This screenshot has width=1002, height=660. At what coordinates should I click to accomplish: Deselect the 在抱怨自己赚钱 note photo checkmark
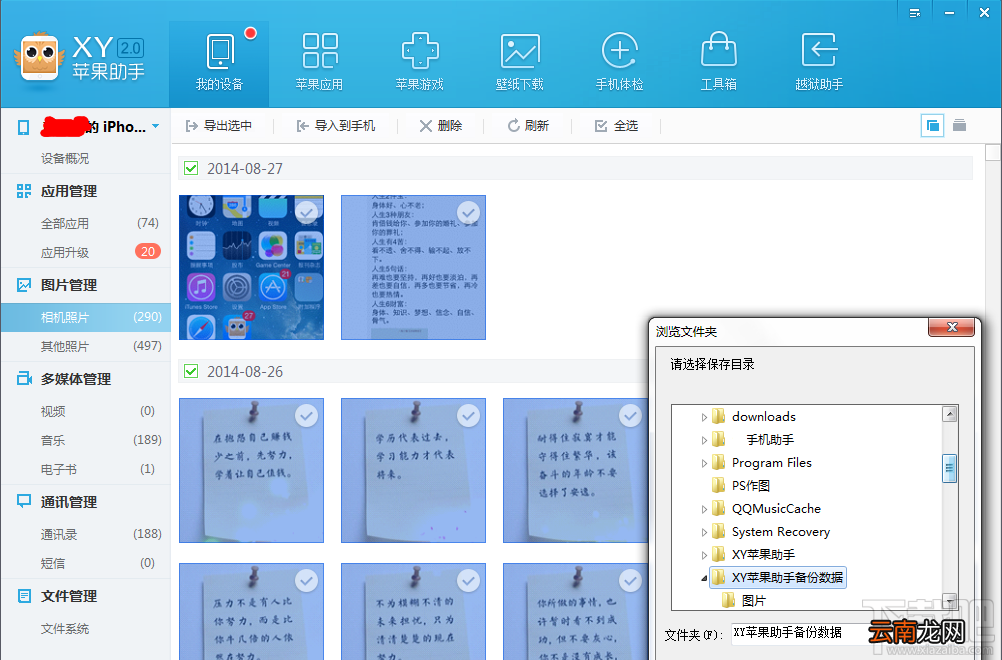pyautogui.click(x=307, y=416)
